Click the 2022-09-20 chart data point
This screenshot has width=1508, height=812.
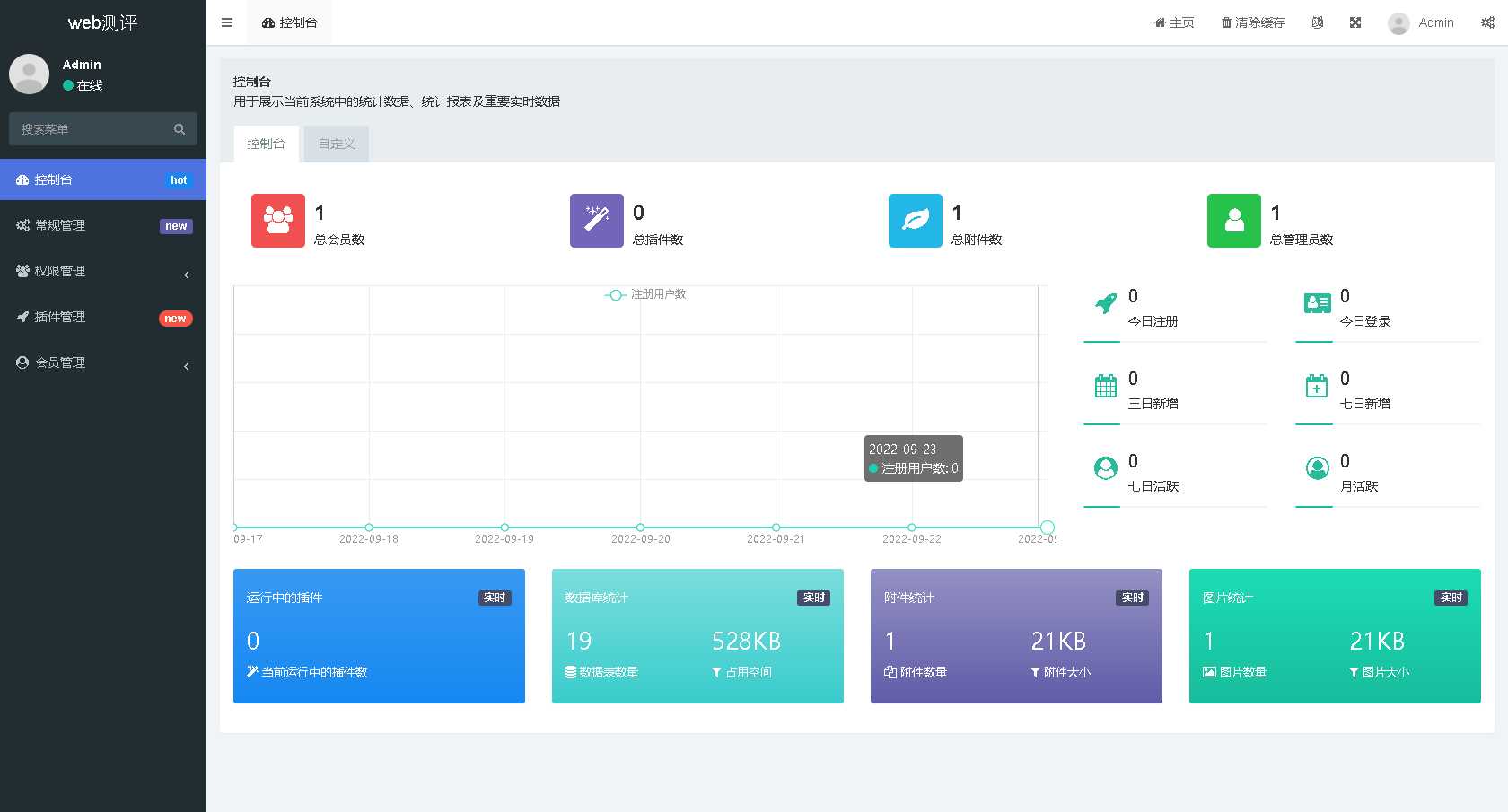pos(640,528)
